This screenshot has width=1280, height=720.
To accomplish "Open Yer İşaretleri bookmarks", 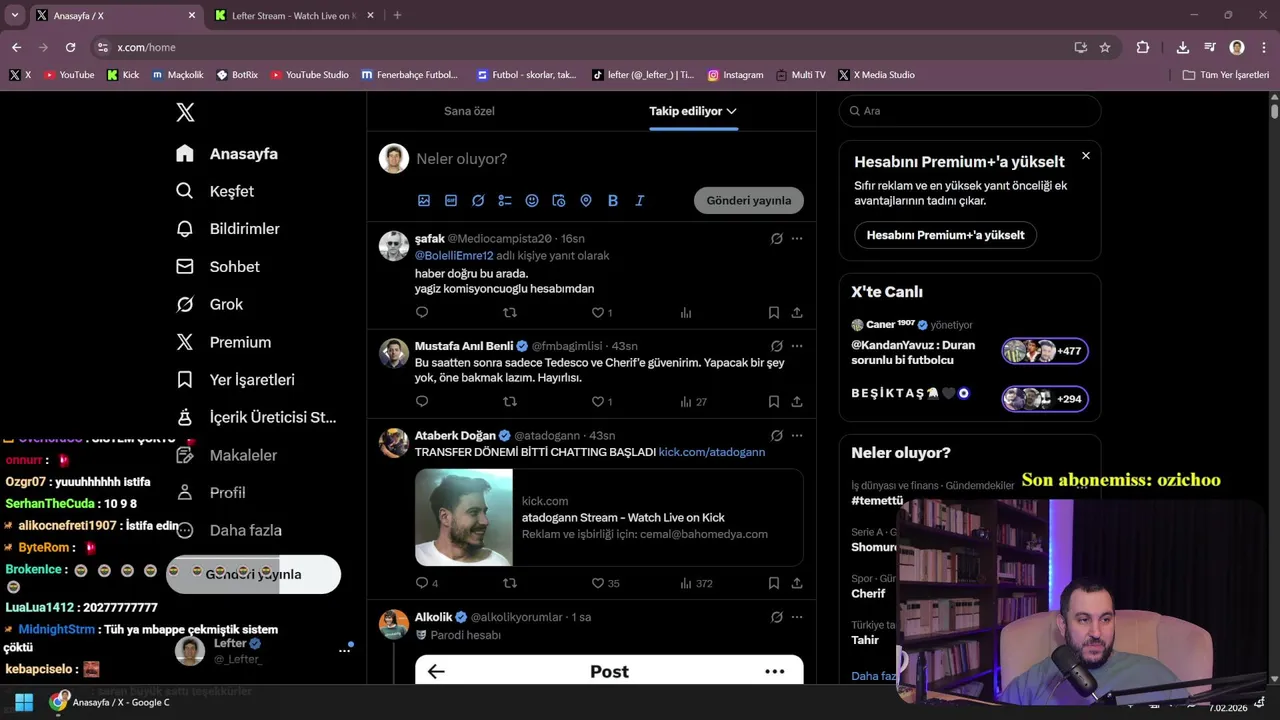I will coord(235,380).
